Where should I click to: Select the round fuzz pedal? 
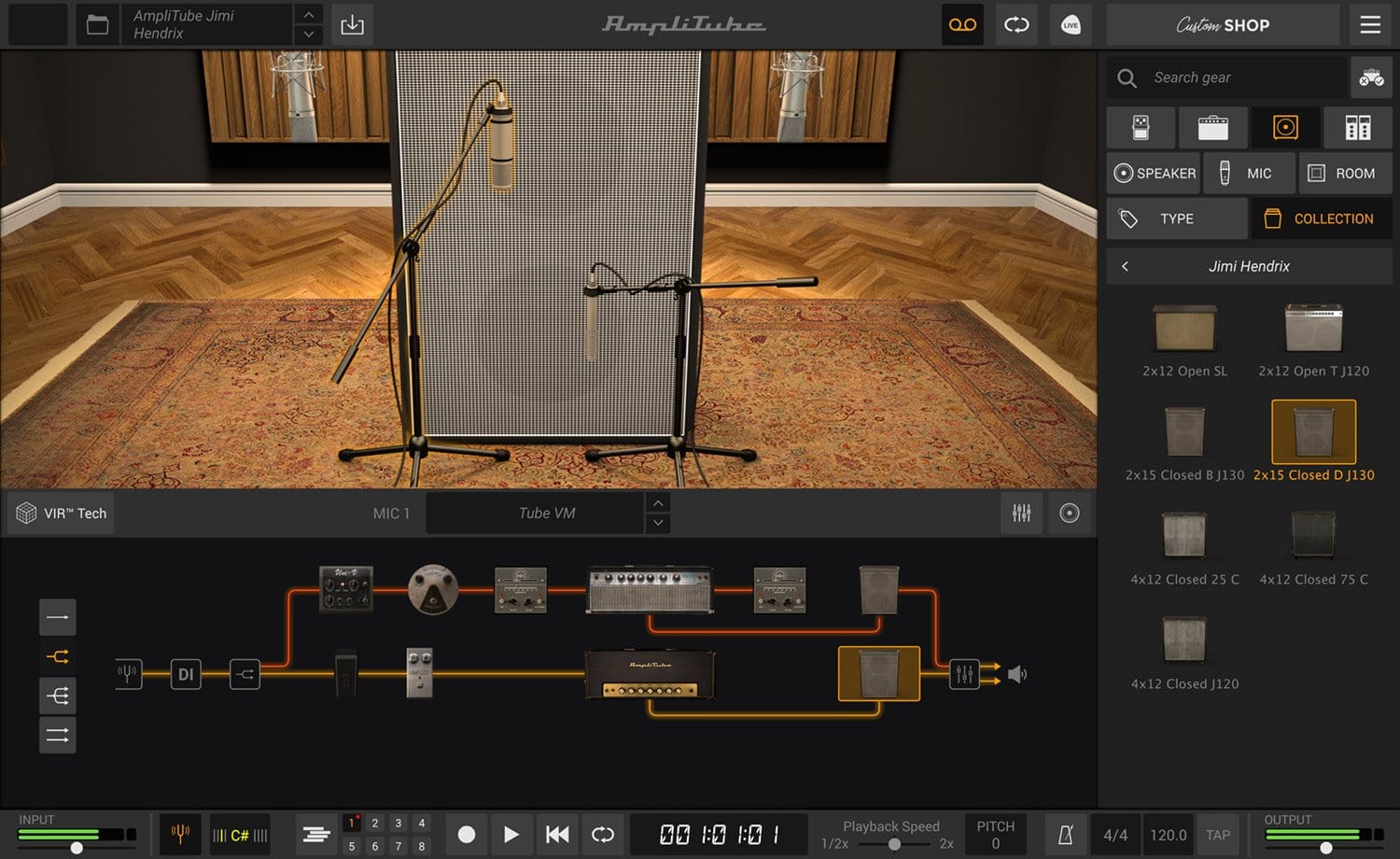pos(433,589)
